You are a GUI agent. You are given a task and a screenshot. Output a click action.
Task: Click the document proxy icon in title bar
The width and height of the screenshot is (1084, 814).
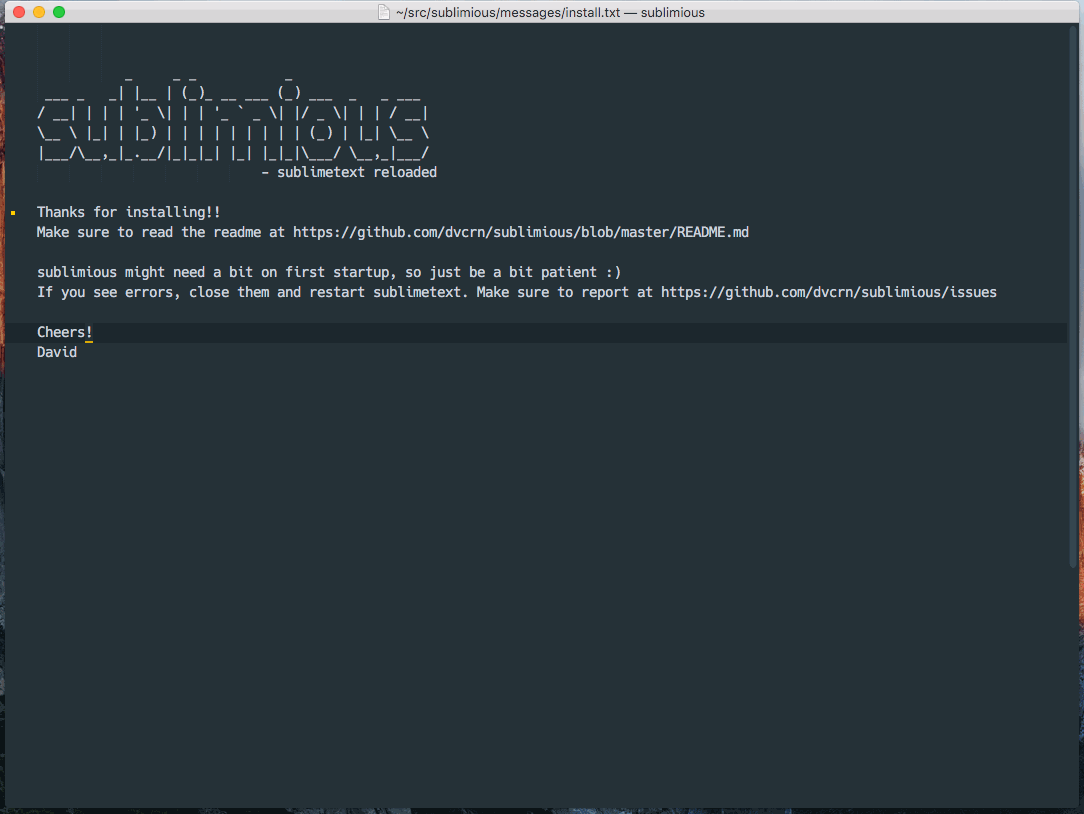click(x=384, y=12)
